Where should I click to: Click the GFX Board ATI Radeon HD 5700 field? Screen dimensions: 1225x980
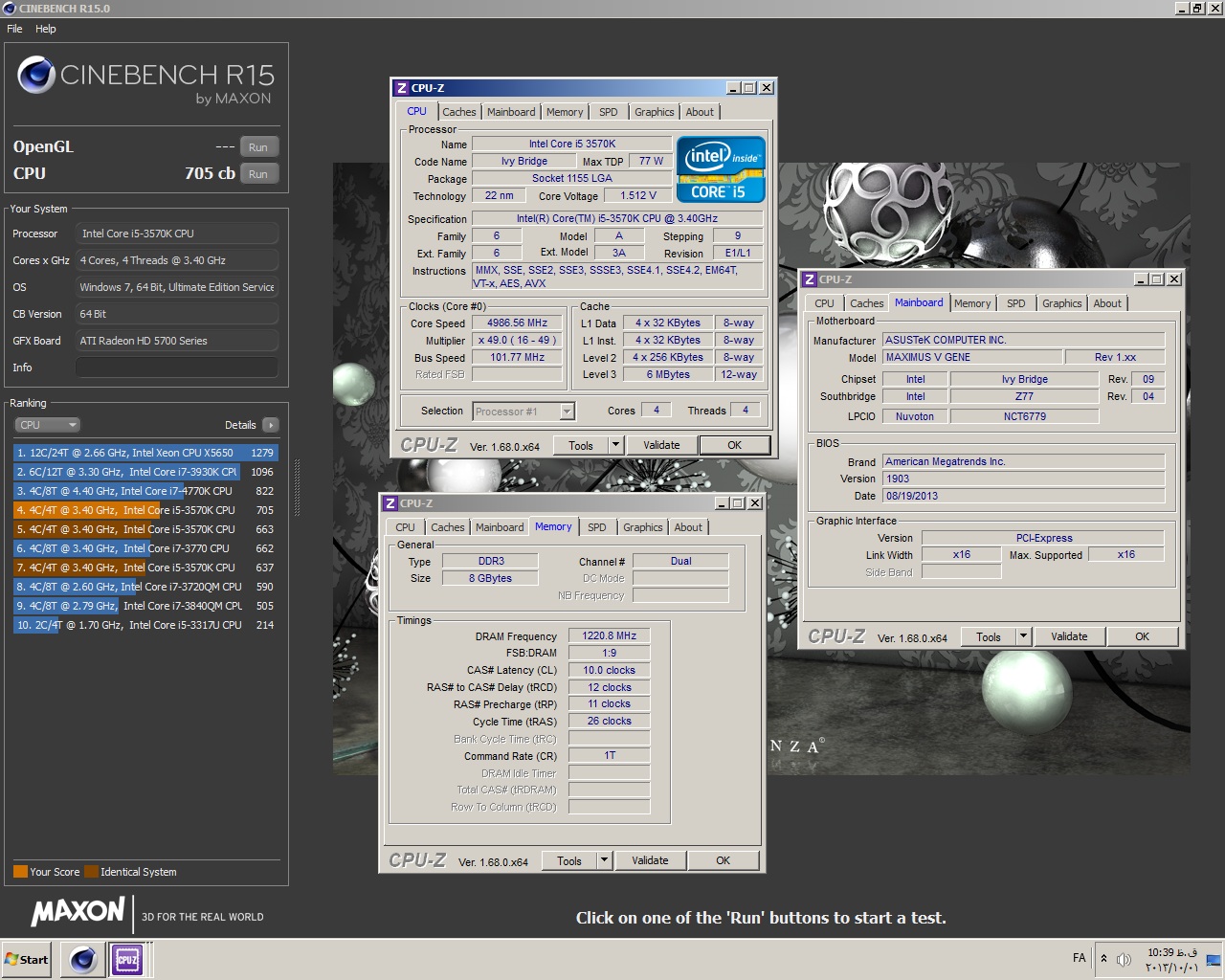pos(177,341)
